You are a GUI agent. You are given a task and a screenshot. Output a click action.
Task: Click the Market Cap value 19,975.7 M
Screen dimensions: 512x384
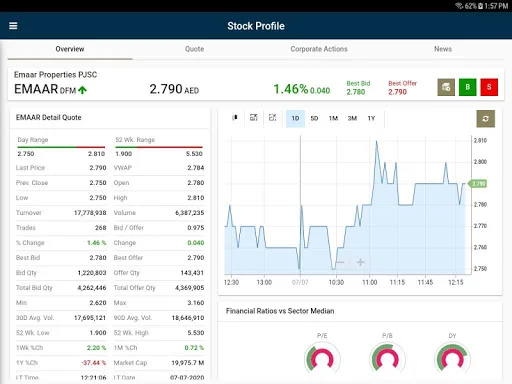(x=188, y=363)
